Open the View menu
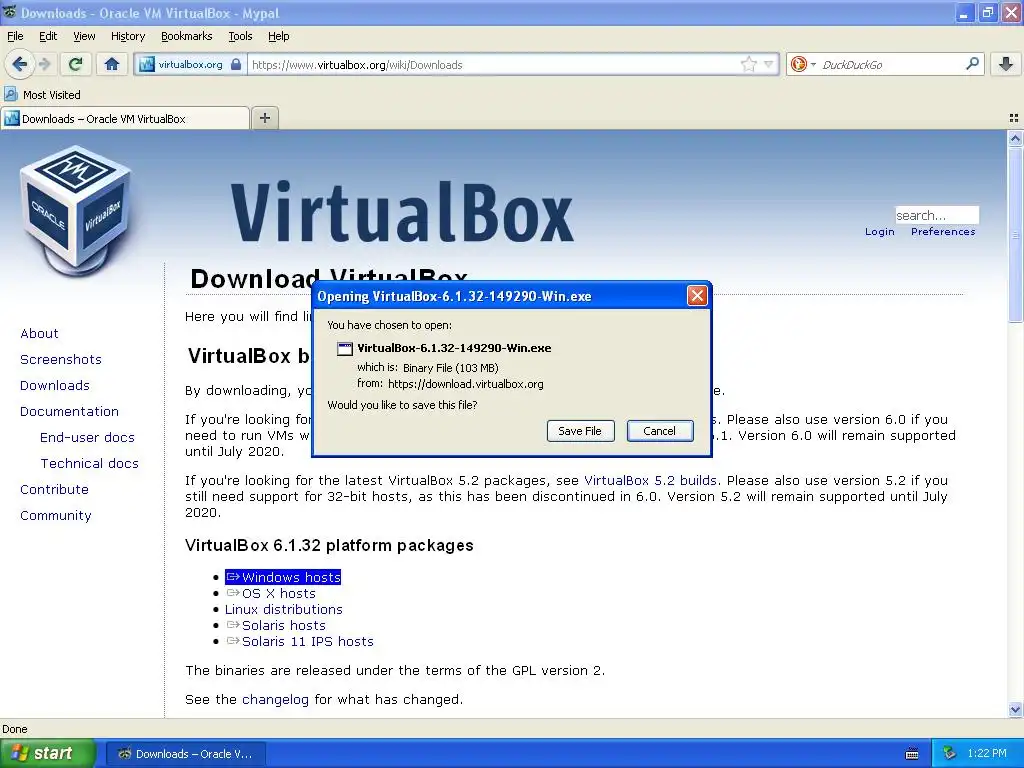Viewport: 1024px width, 768px height. 84,36
